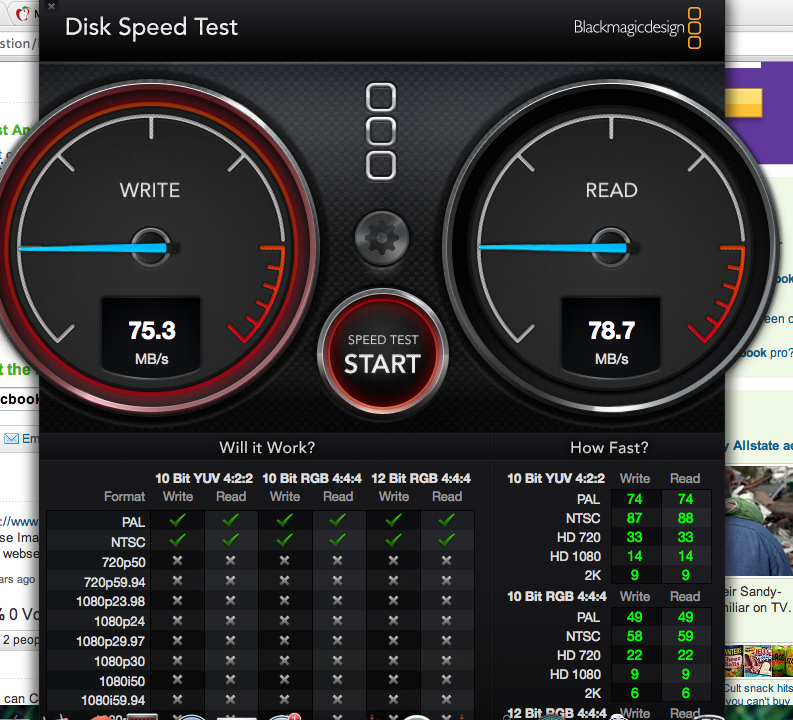Image resolution: width=793 pixels, height=720 pixels.
Task: Click the Blackmagicdesign logo
Action: [x=637, y=27]
